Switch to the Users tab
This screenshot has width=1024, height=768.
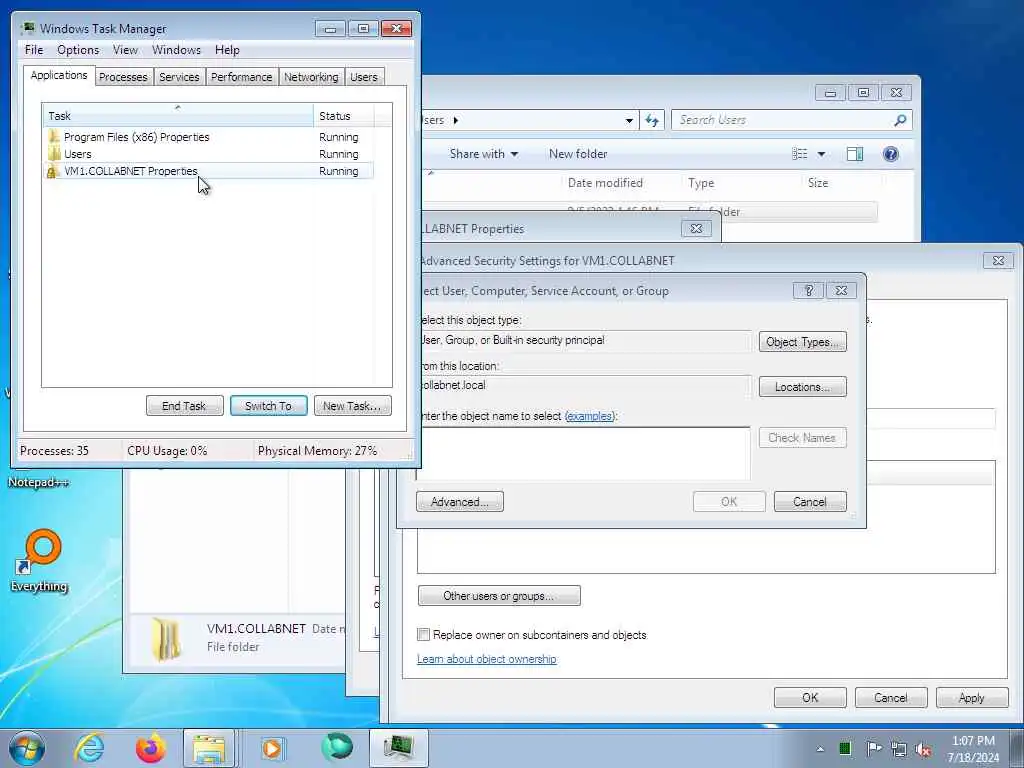364,77
